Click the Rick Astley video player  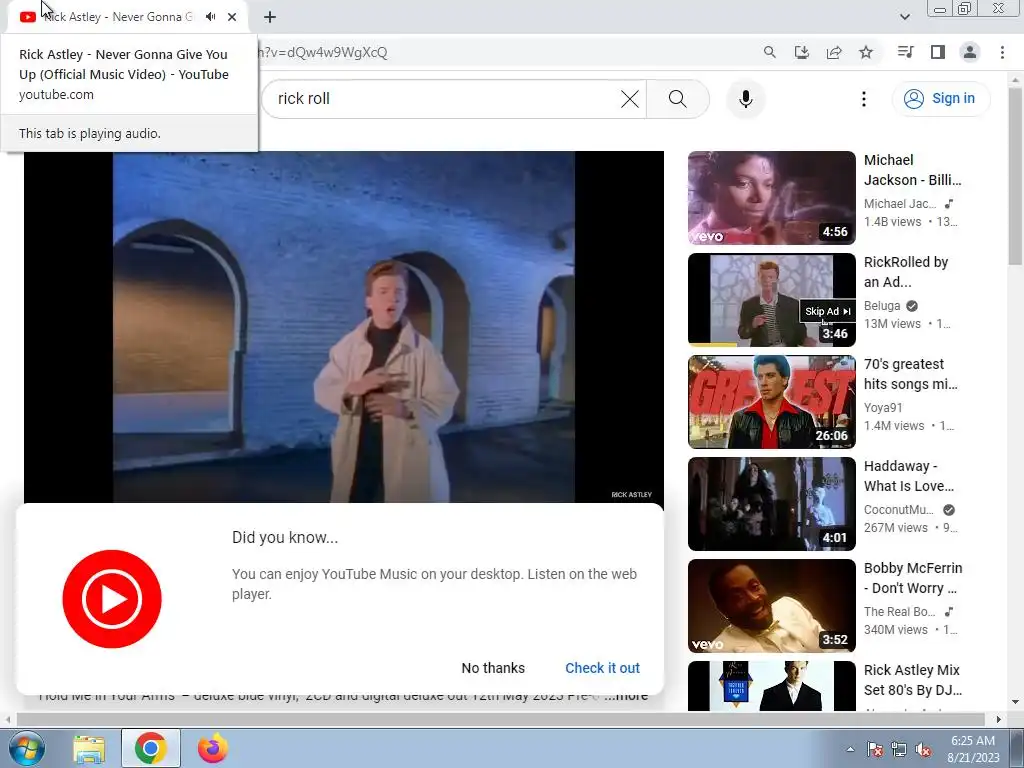[344, 327]
